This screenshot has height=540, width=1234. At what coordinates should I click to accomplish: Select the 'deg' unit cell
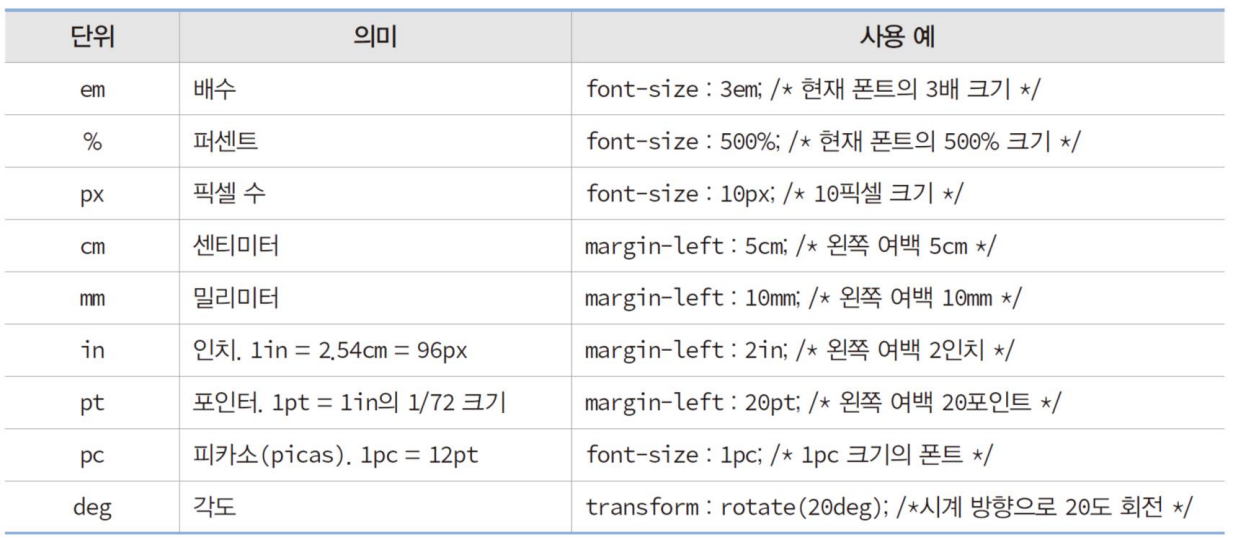point(92,507)
